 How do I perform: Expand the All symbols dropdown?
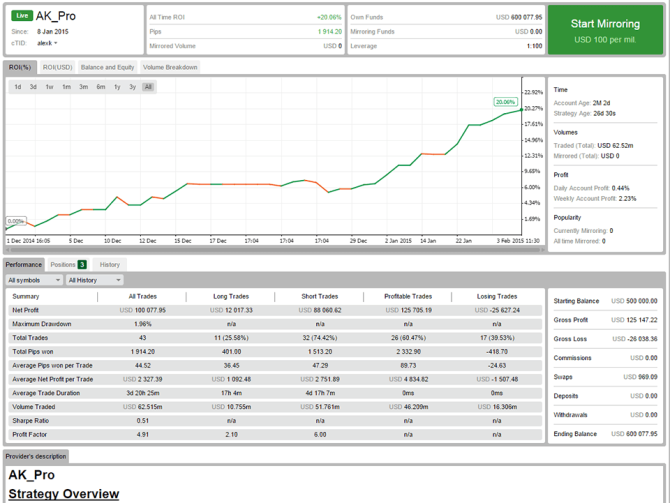[x=34, y=280]
